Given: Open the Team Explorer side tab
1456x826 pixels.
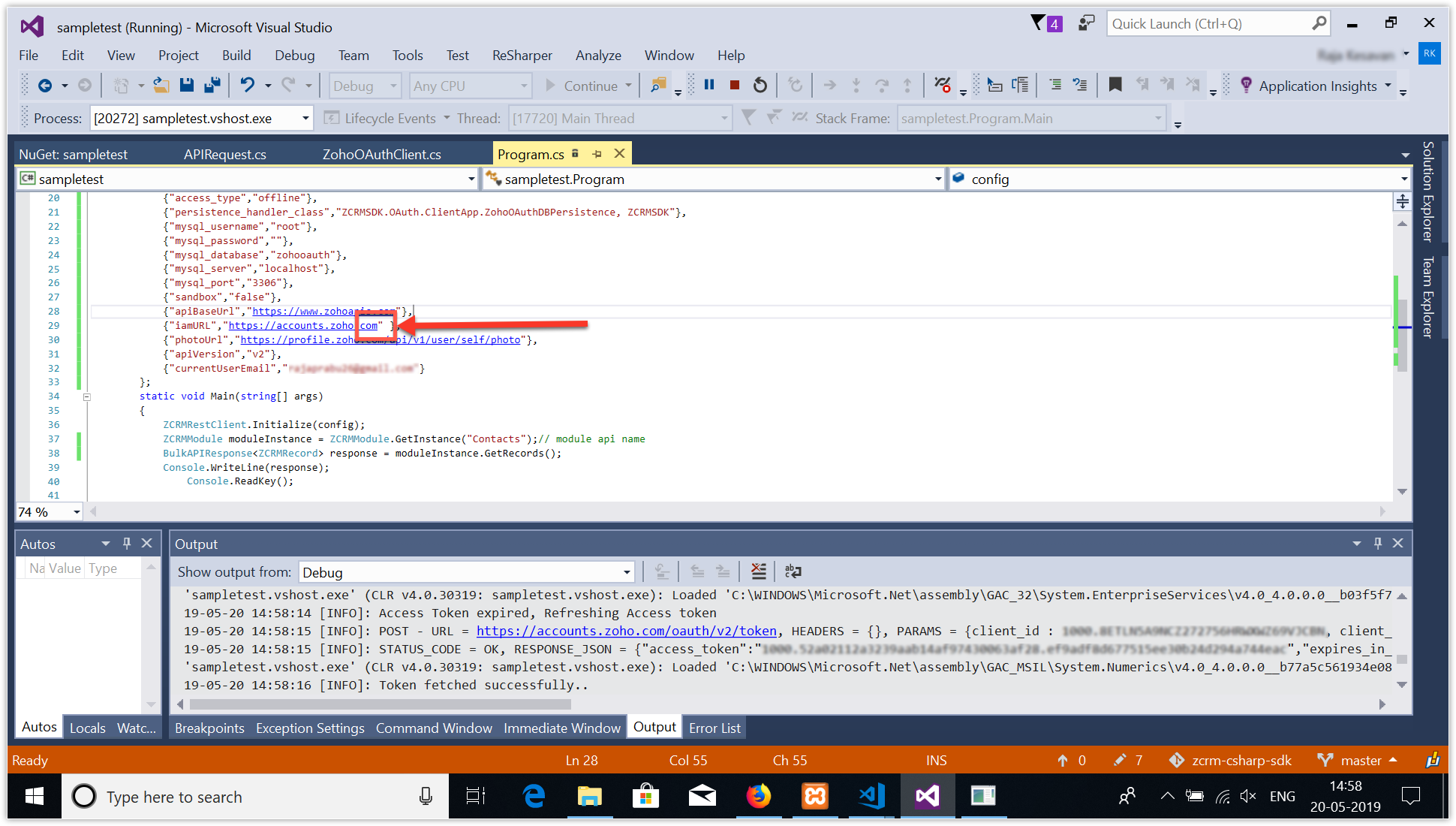Looking at the screenshot, I should pyautogui.click(x=1428, y=297).
